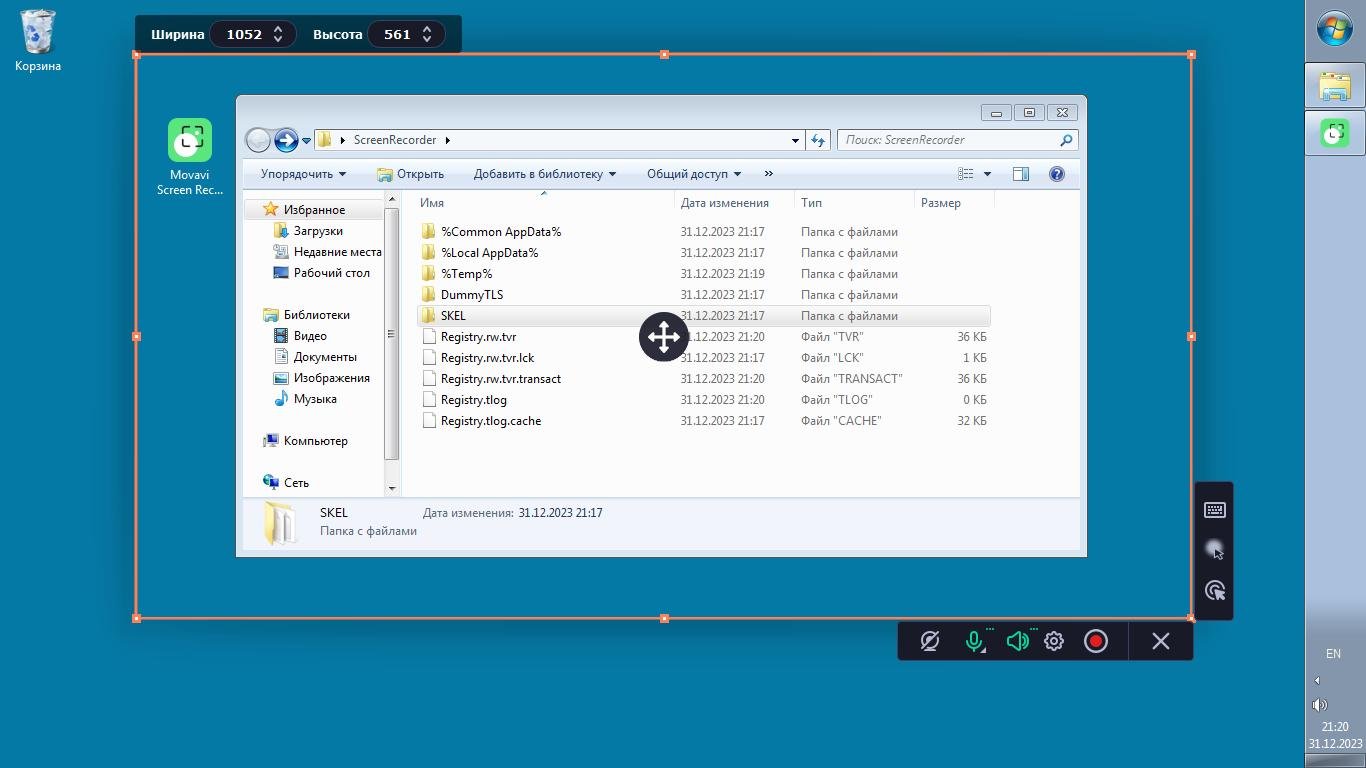Toggle the Explorer preview pane icon

click(x=1021, y=174)
